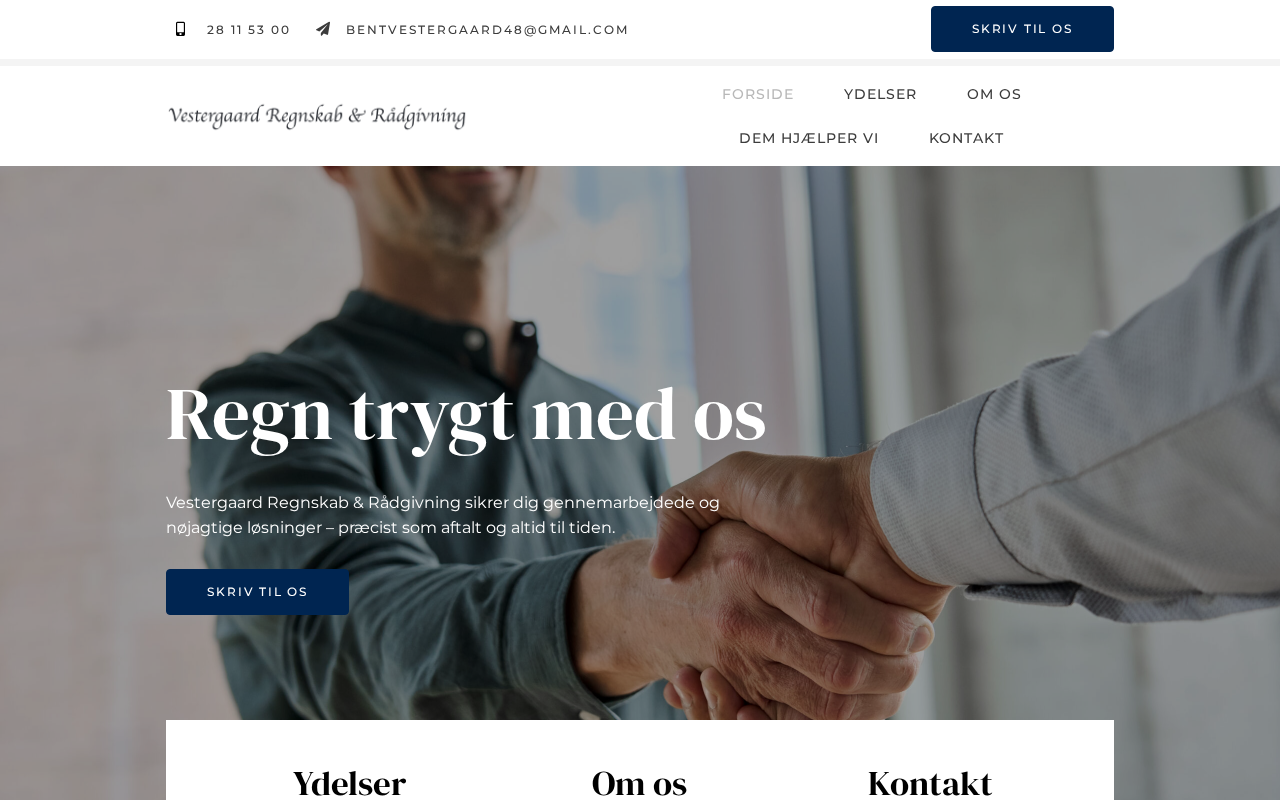Screen dimensions: 1280x800
Task: Click the Regn trygt med os headline
Action: pyautogui.click(x=466, y=414)
